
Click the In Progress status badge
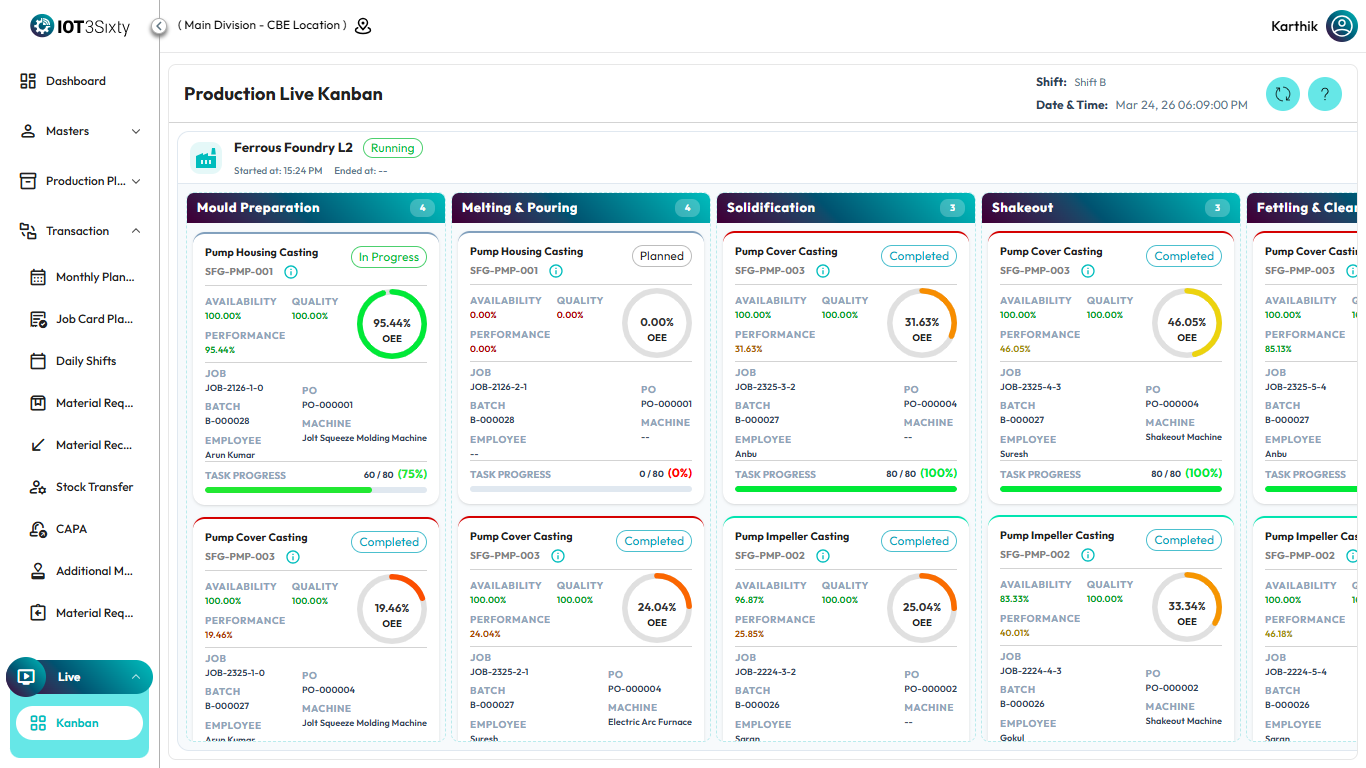pyautogui.click(x=388, y=257)
